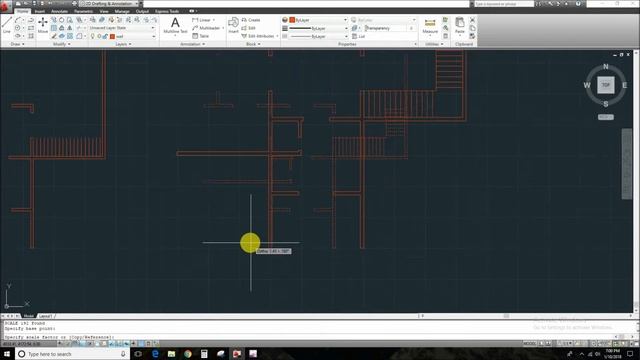Select the Circle draw tool
This screenshot has width=640, height=360.
18,28
